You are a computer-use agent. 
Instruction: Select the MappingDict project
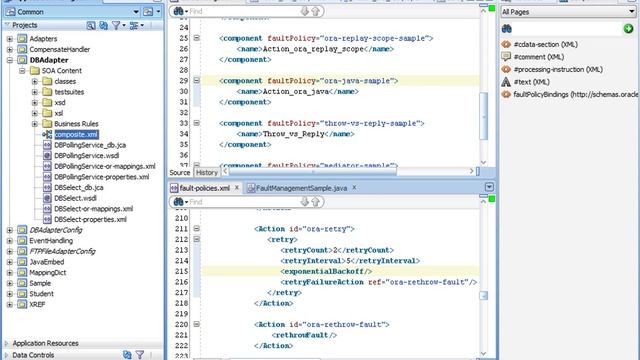pyautogui.click(x=47, y=272)
